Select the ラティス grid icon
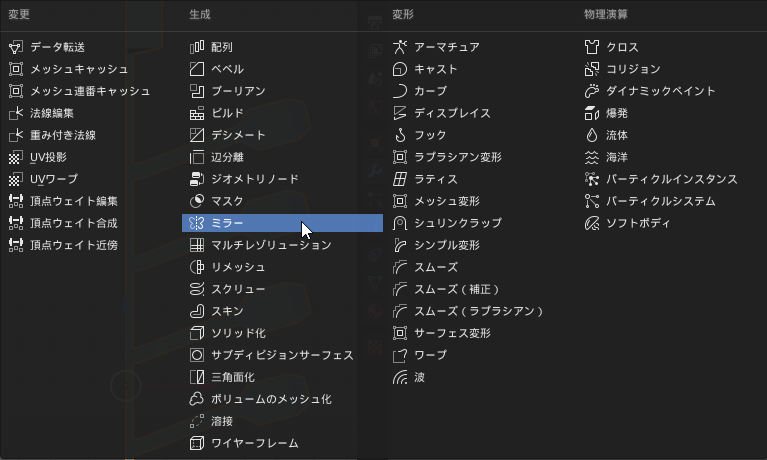Image resolution: width=767 pixels, height=460 pixels. pos(400,179)
